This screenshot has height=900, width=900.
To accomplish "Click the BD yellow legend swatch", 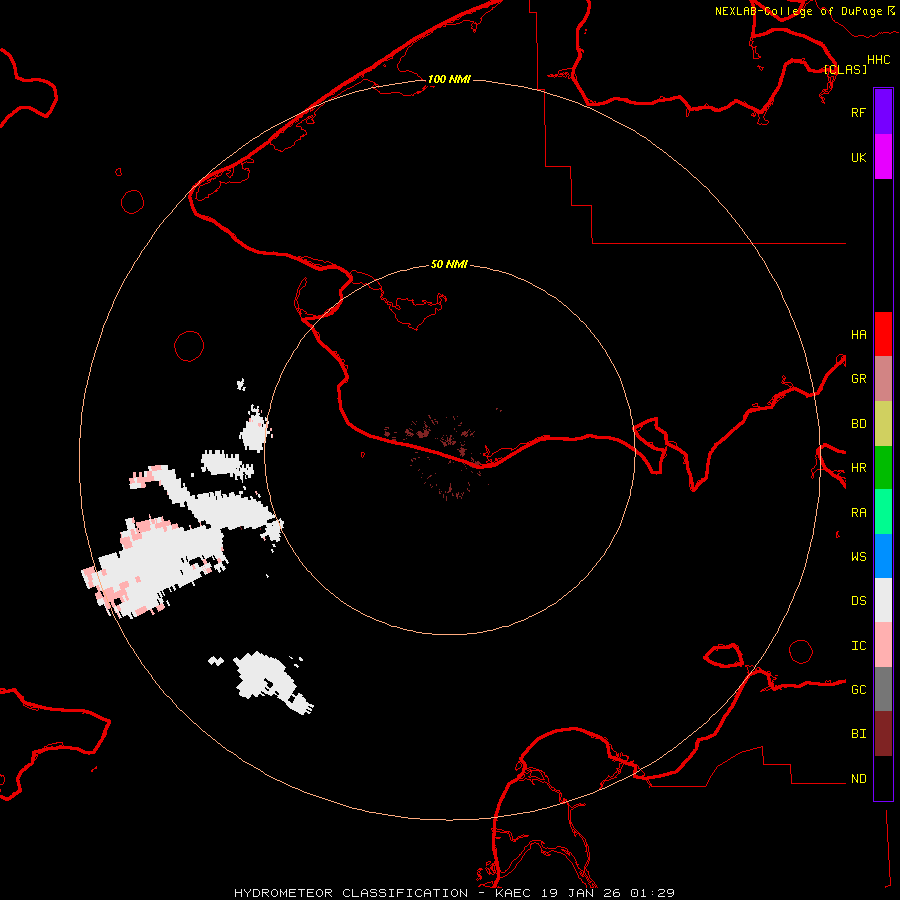I will 883,424.
